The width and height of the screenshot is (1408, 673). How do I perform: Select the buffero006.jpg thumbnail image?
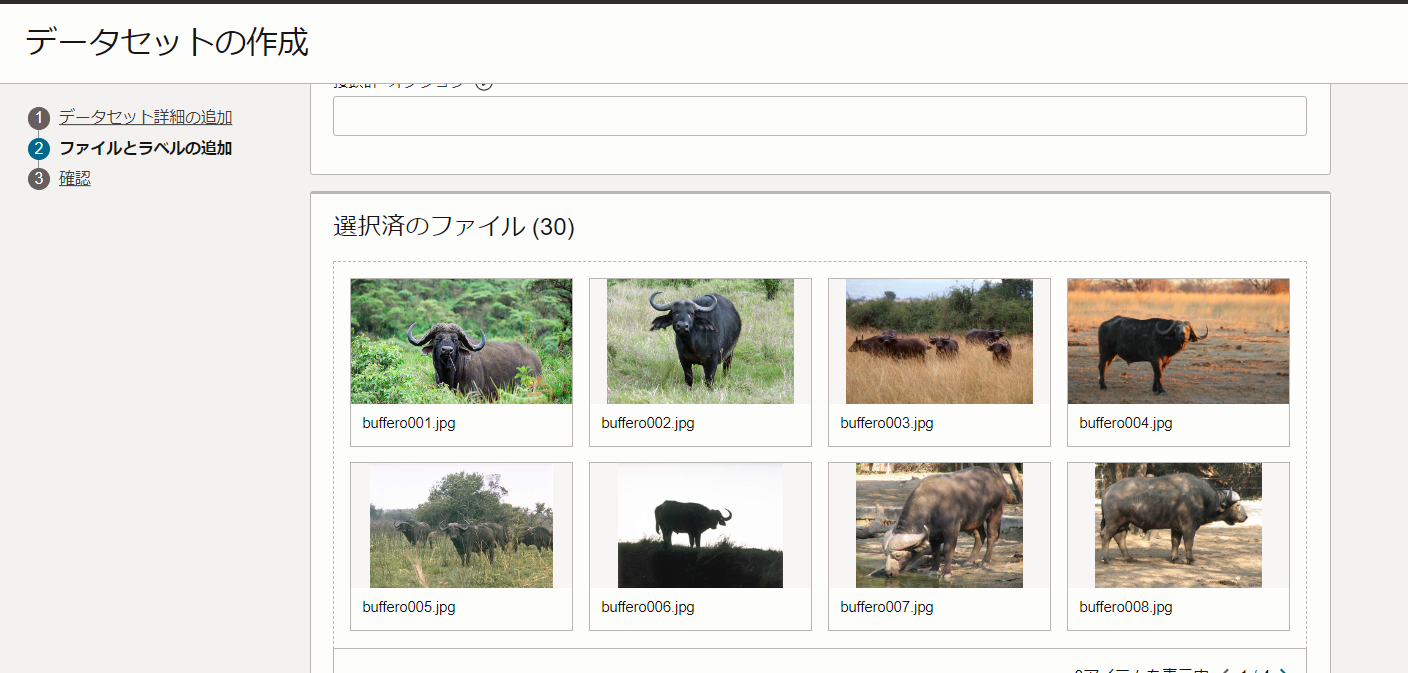[700, 525]
